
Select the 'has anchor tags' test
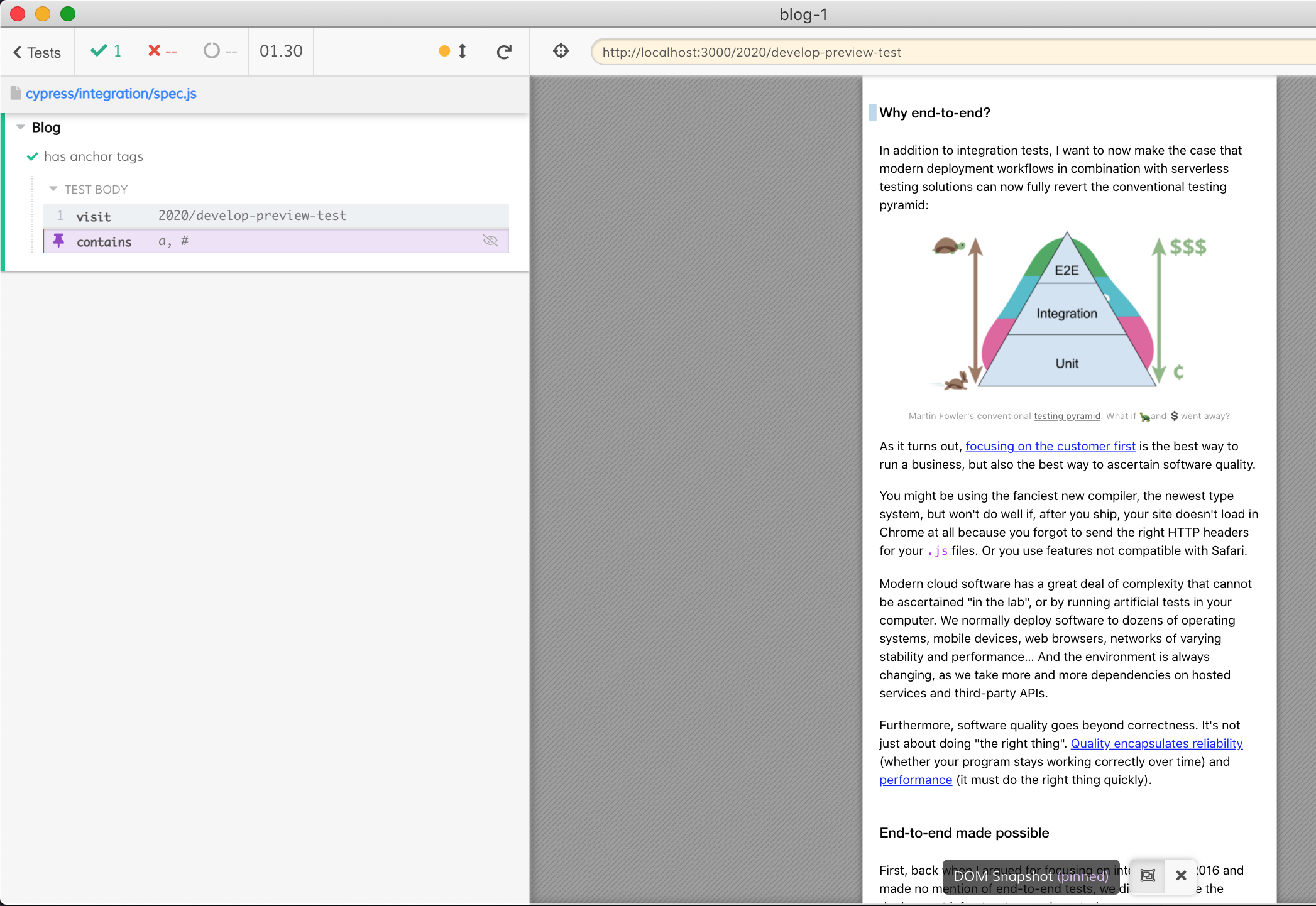pos(94,156)
